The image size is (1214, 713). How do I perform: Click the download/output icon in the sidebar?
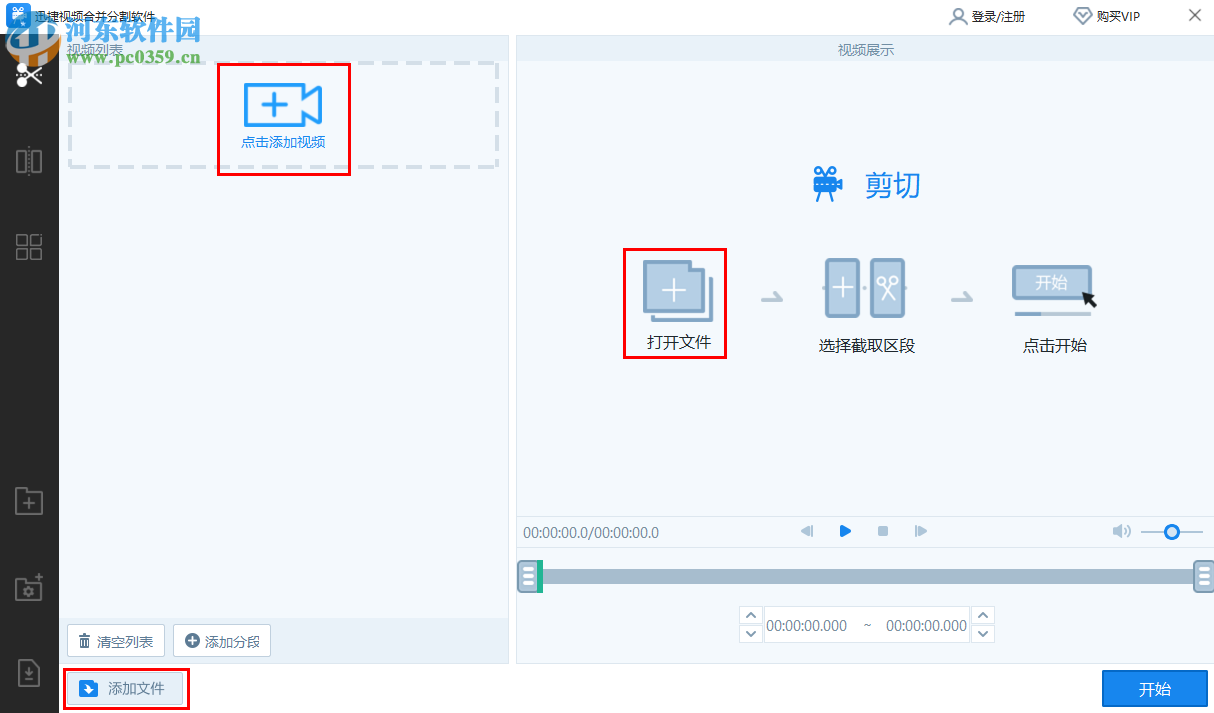coord(27,673)
